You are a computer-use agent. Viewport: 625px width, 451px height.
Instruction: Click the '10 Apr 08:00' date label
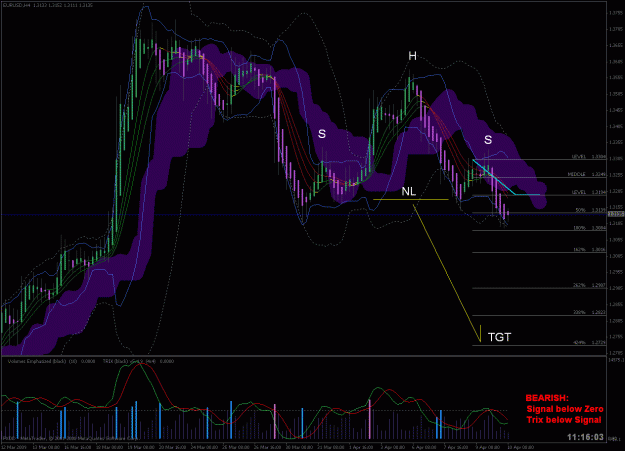[520, 447]
